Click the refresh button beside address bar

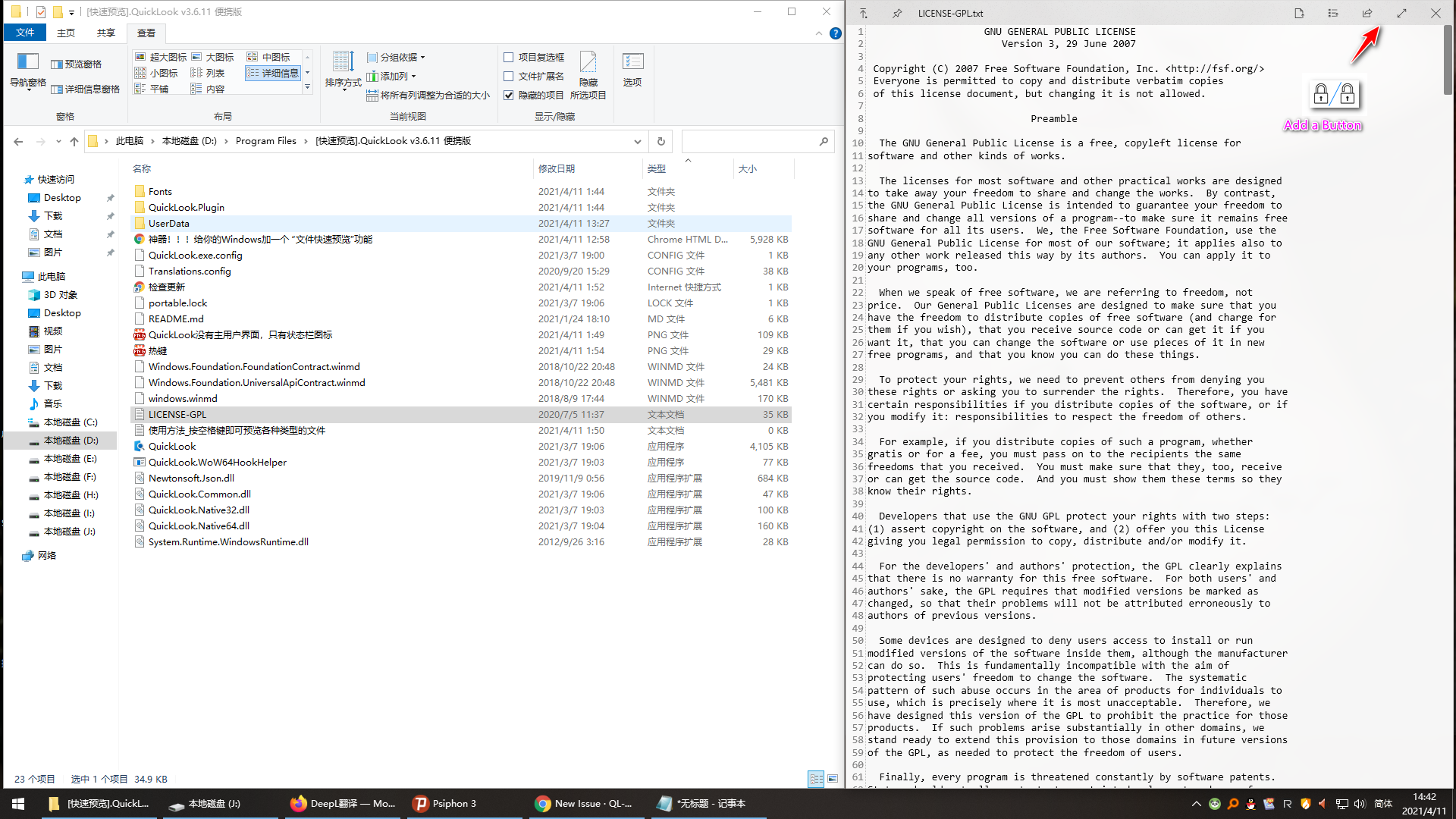[661, 141]
